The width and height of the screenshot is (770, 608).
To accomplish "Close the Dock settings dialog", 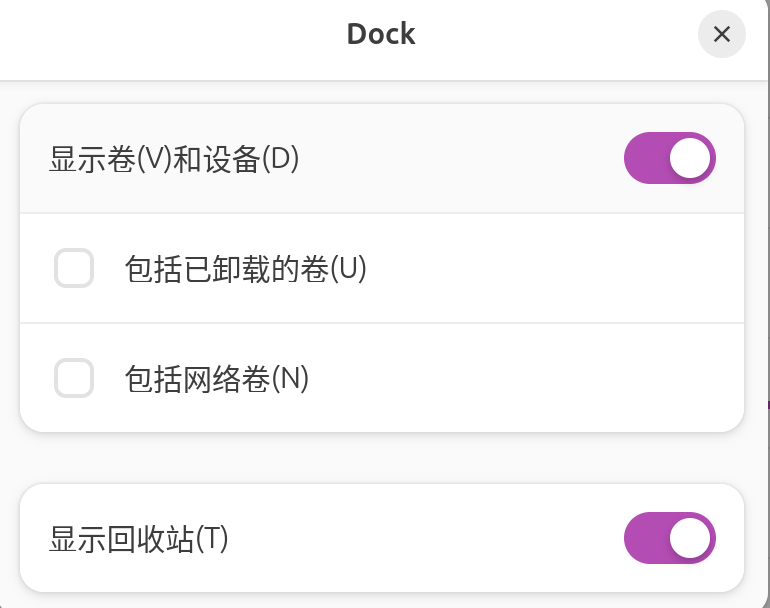I will pyautogui.click(x=721, y=34).
